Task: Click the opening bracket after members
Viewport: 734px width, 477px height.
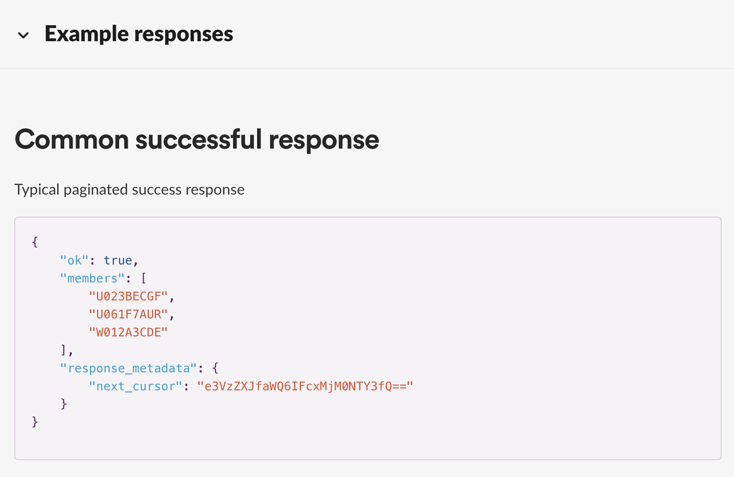Action: [x=144, y=278]
